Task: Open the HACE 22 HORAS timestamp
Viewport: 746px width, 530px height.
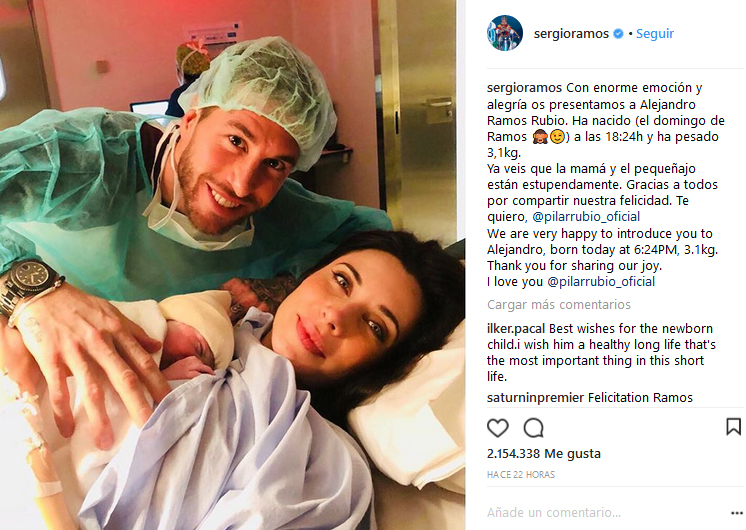Action: [520, 474]
